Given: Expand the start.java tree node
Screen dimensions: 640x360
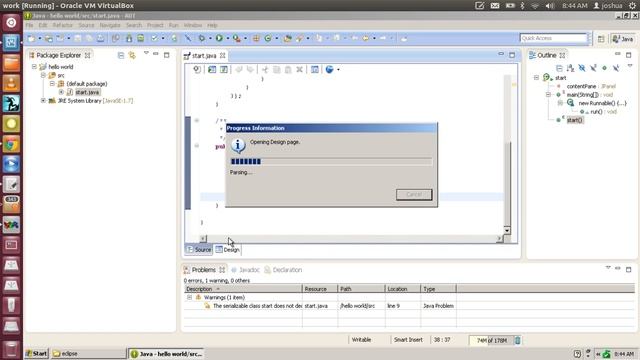Looking at the screenshot, I should (x=61, y=92).
